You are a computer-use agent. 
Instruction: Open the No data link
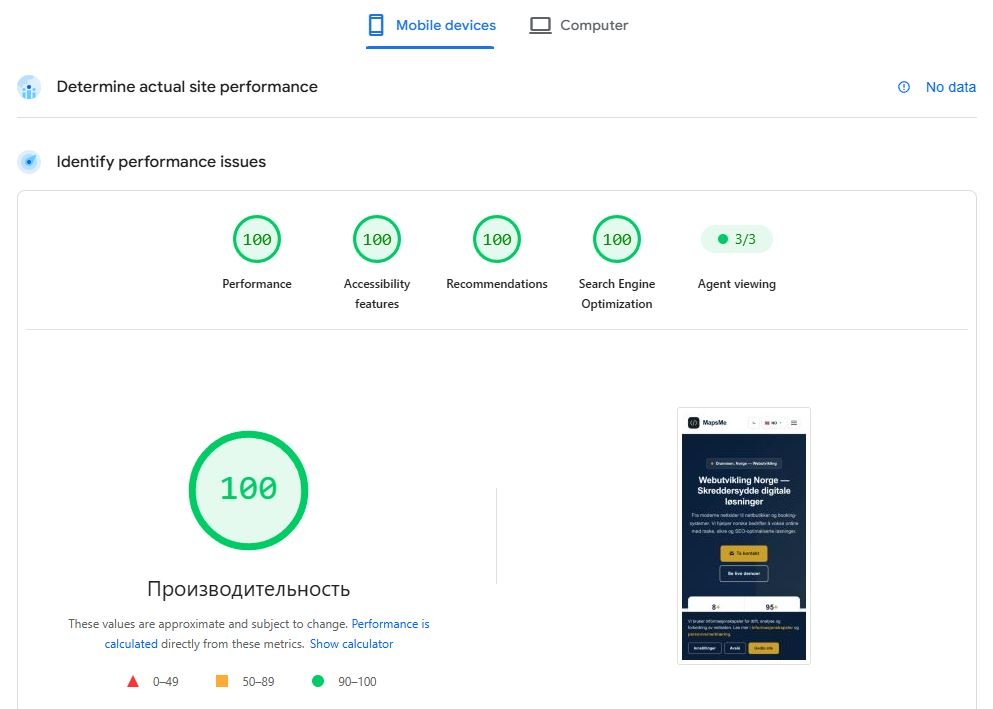pyautogui.click(x=950, y=87)
